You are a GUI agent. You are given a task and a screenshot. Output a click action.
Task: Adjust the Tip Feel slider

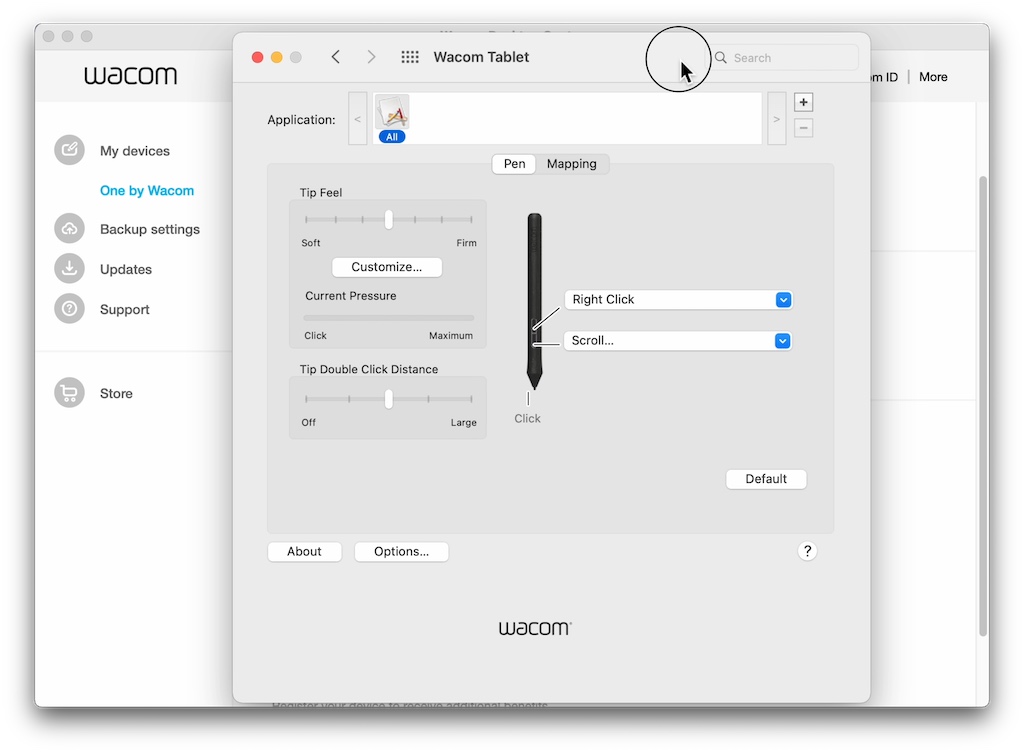[388, 219]
